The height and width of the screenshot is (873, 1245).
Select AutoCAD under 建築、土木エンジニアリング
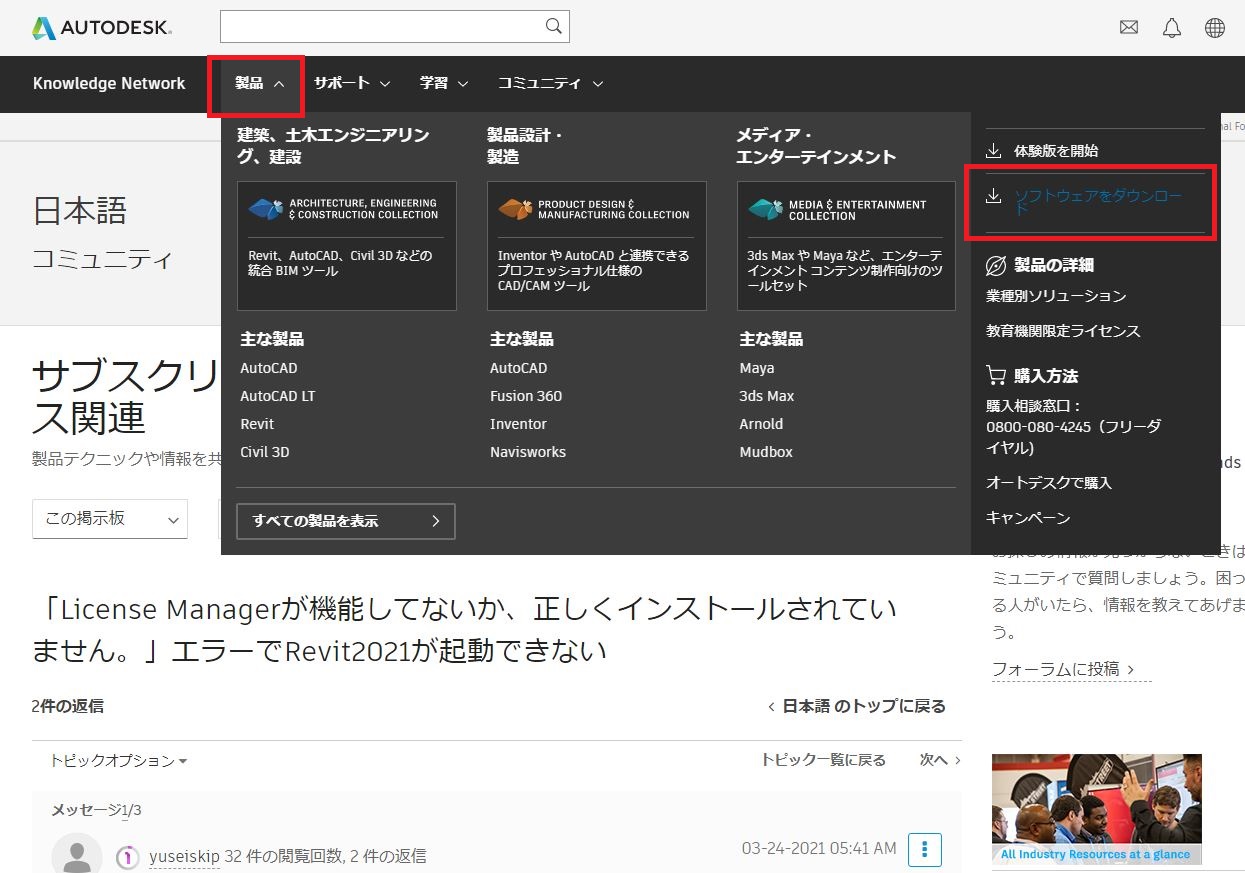pos(269,368)
